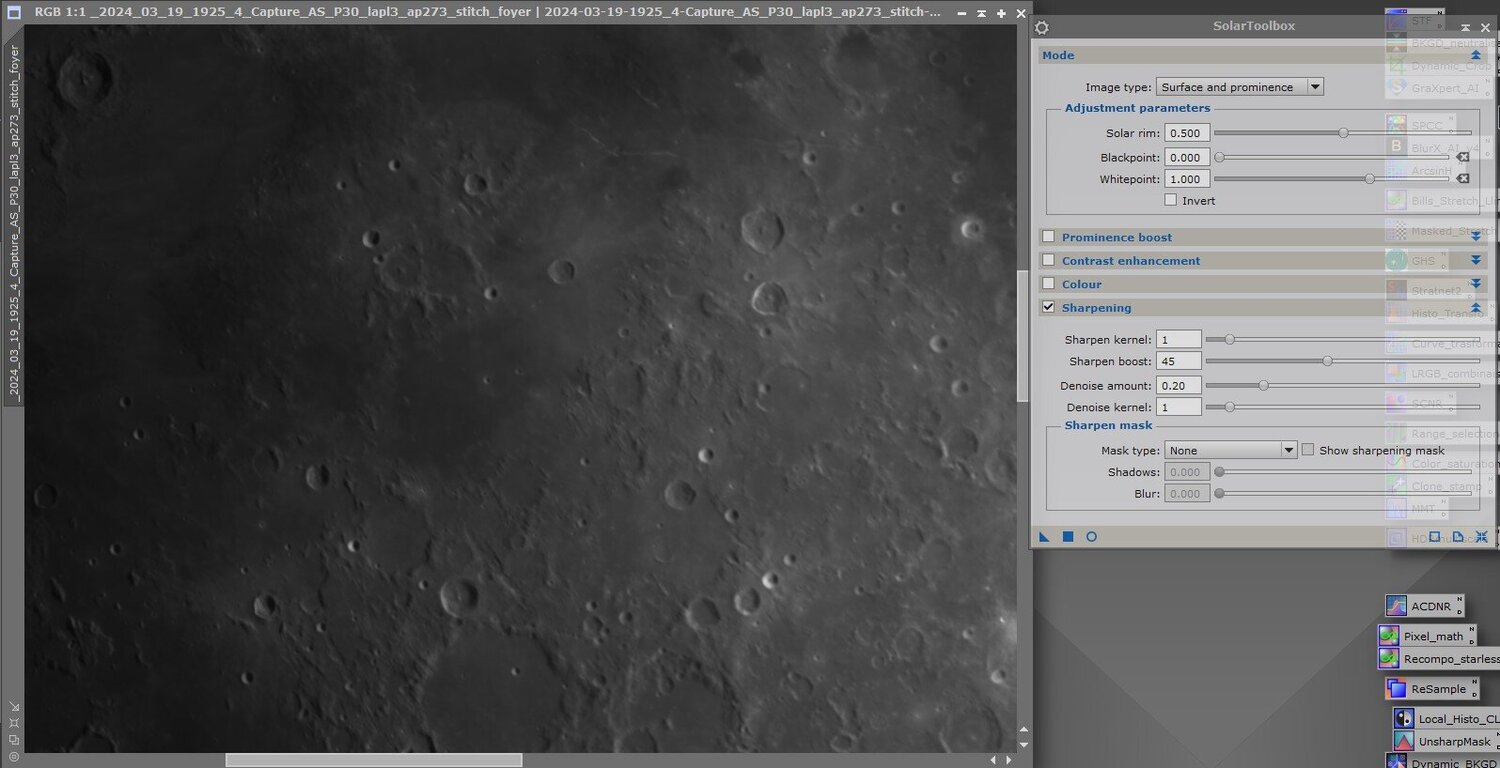The width and height of the screenshot is (1500, 768).
Task: Open the ReSample process icon
Action: point(1430,689)
